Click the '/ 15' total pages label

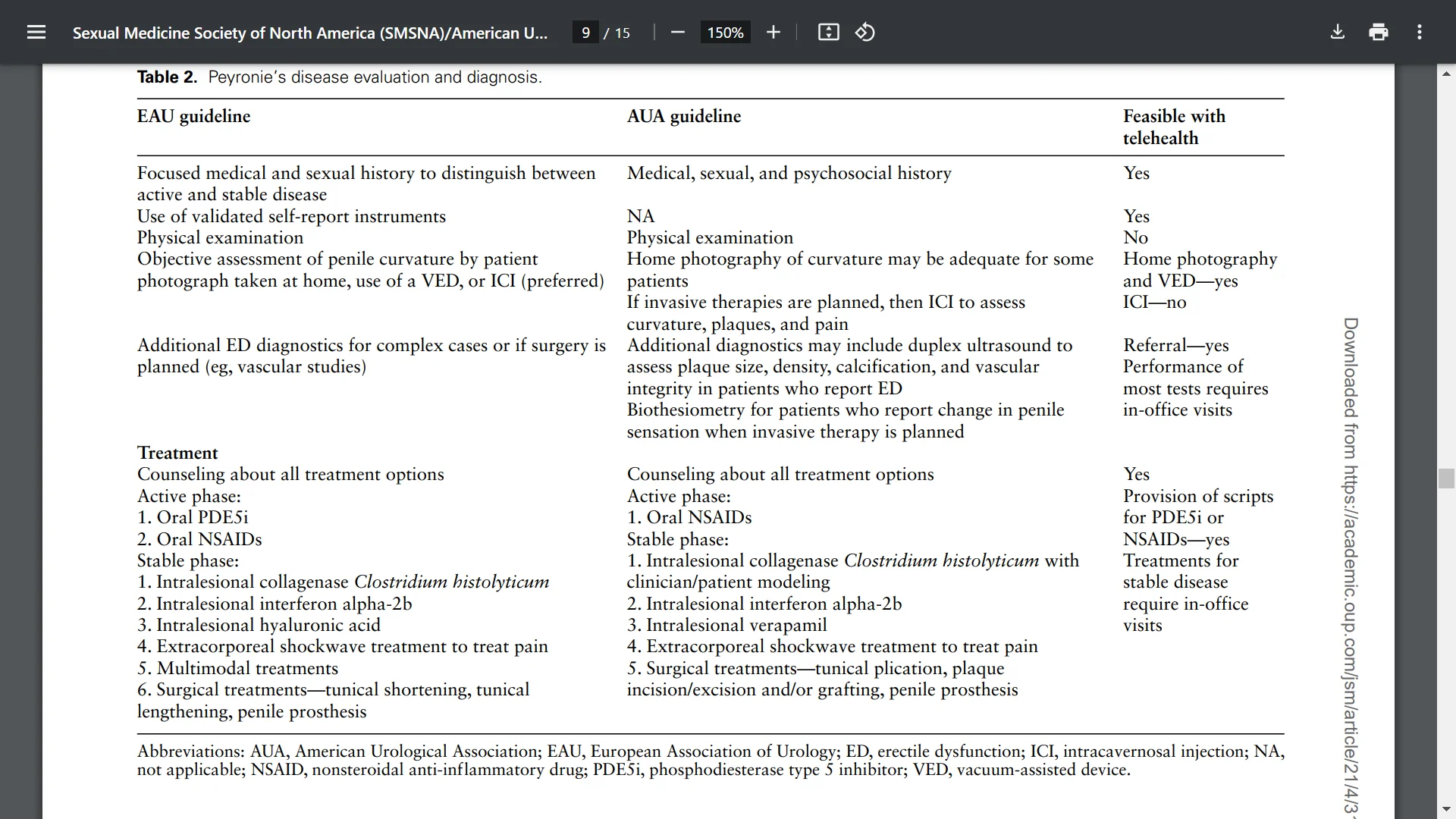pyautogui.click(x=617, y=33)
